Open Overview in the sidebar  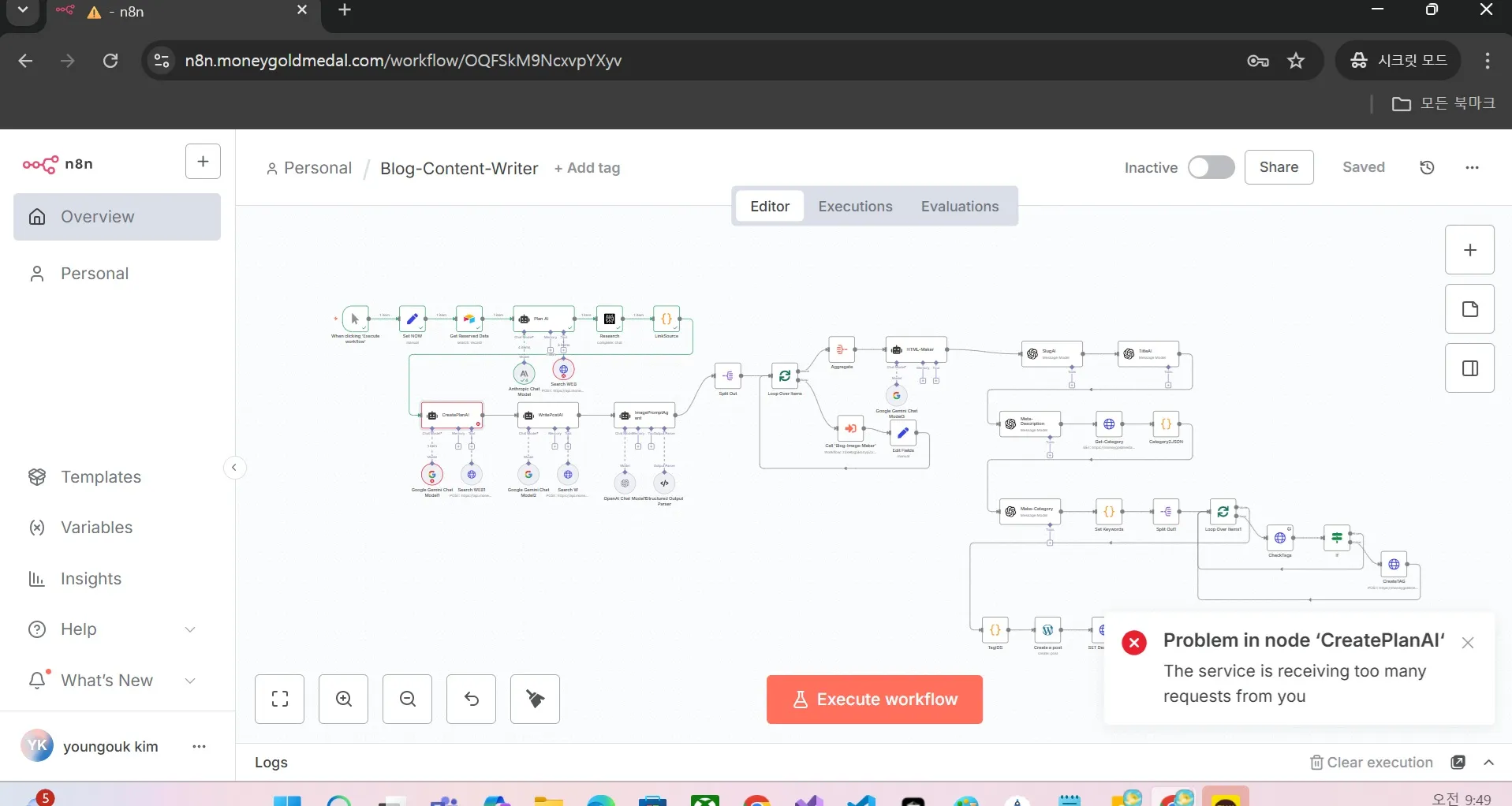coord(117,217)
